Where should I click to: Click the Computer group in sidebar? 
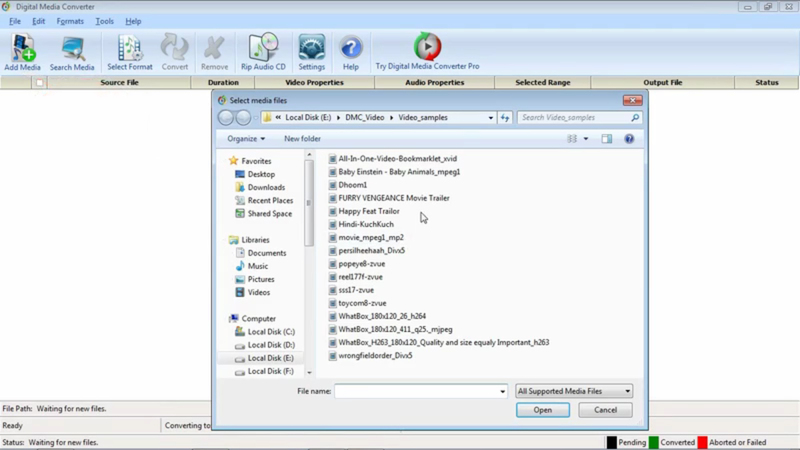pyautogui.click(x=252, y=319)
